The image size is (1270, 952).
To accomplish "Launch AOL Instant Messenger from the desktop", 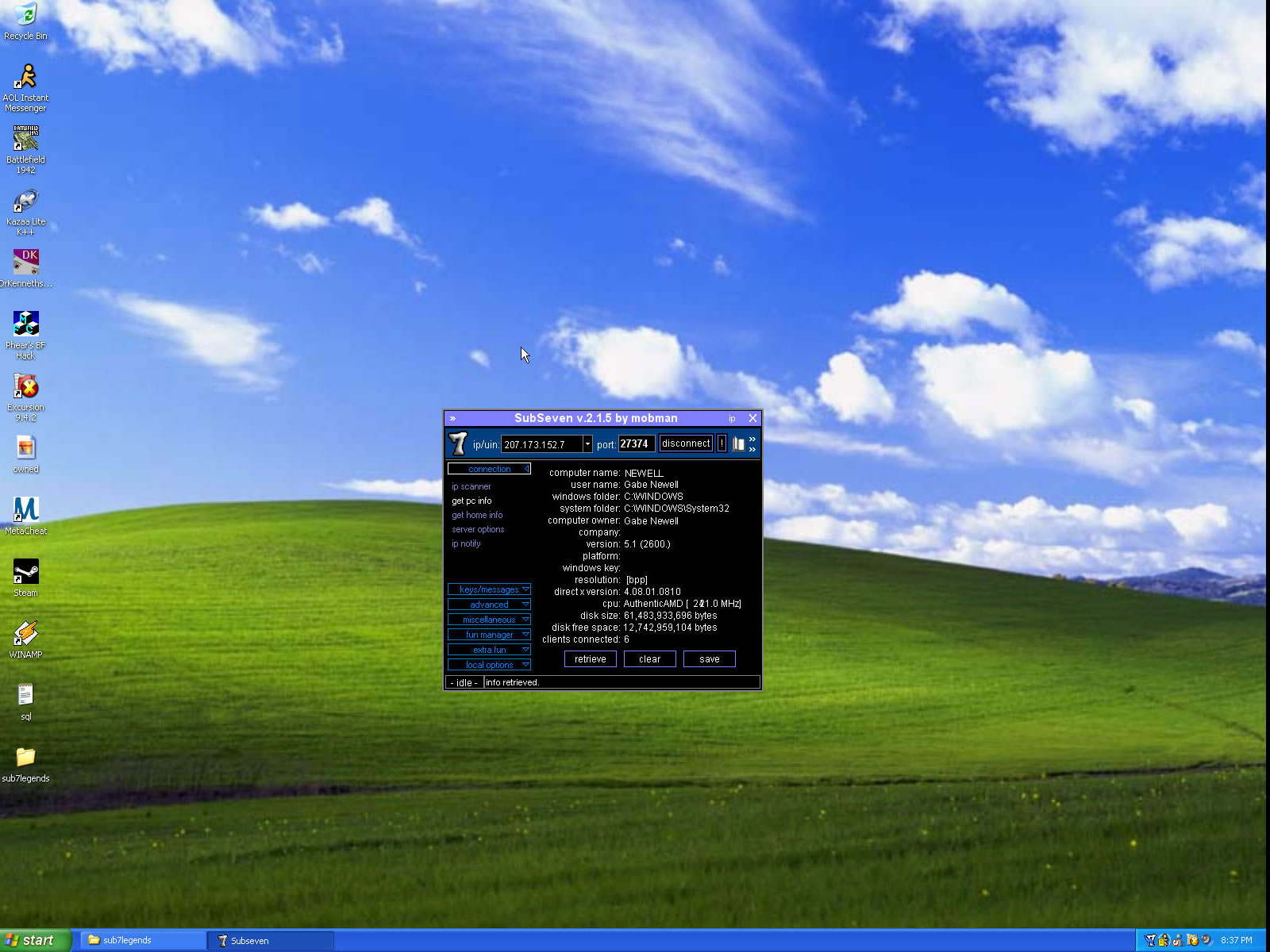I will click(25, 88).
